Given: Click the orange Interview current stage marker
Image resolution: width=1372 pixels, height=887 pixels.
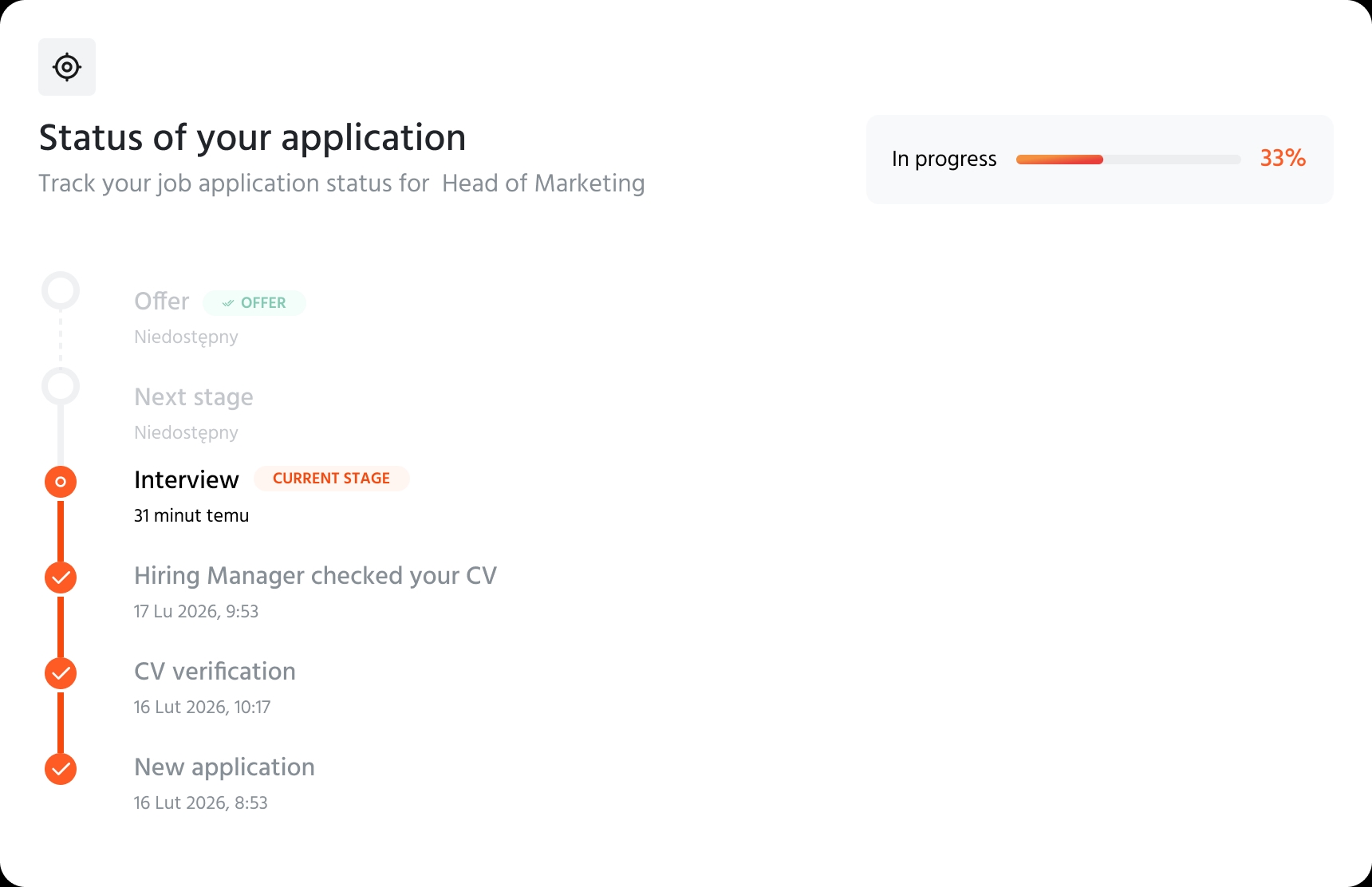Looking at the screenshot, I should coord(61,482).
